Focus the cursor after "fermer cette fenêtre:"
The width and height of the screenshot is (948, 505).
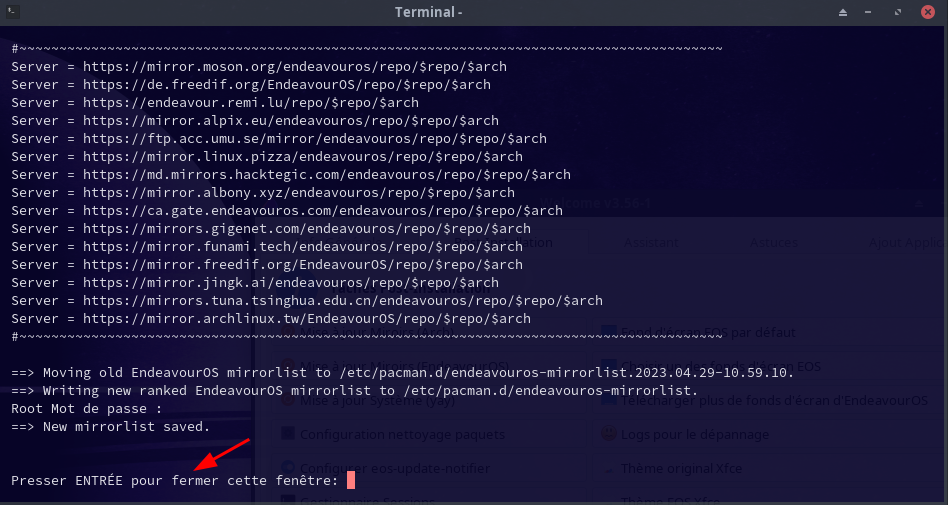351,481
